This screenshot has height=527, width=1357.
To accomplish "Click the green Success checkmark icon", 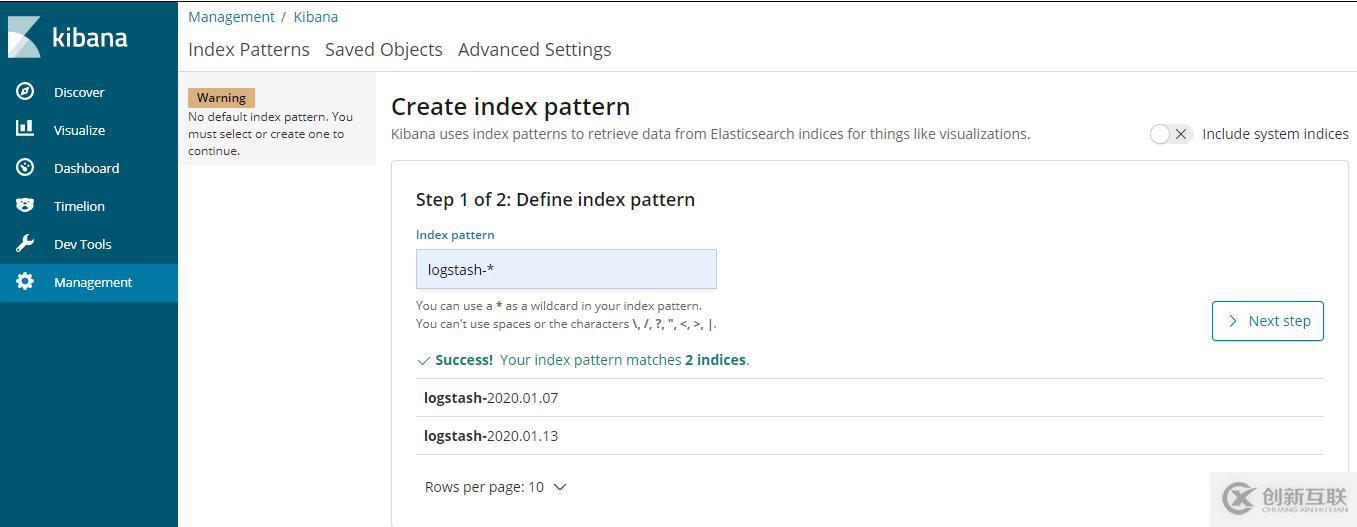I will pos(424,360).
